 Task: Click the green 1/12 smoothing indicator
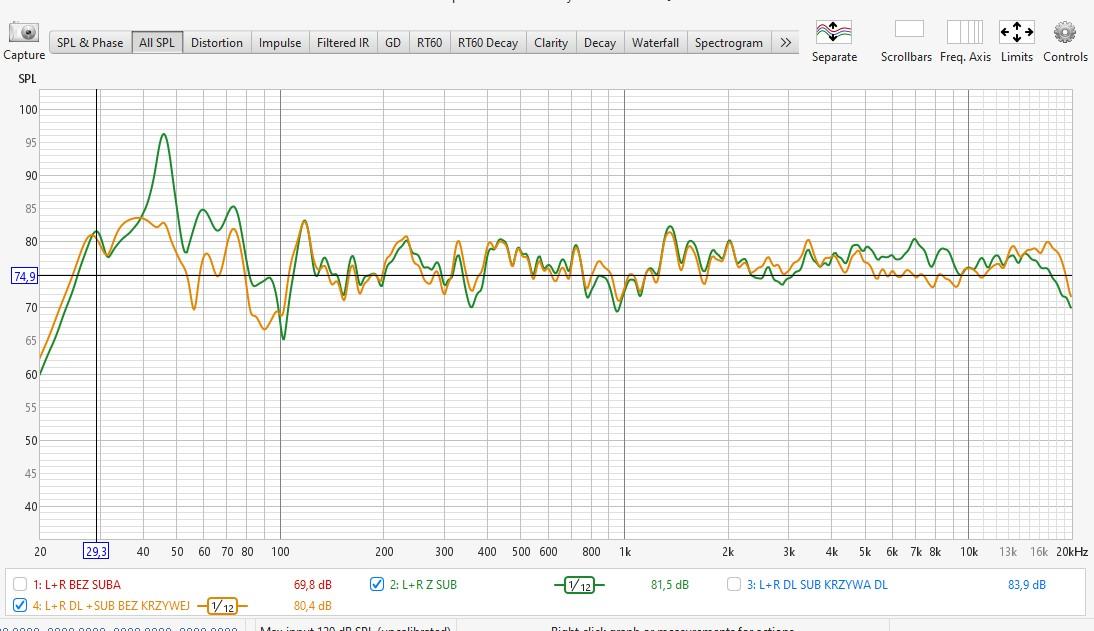click(x=579, y=585)
